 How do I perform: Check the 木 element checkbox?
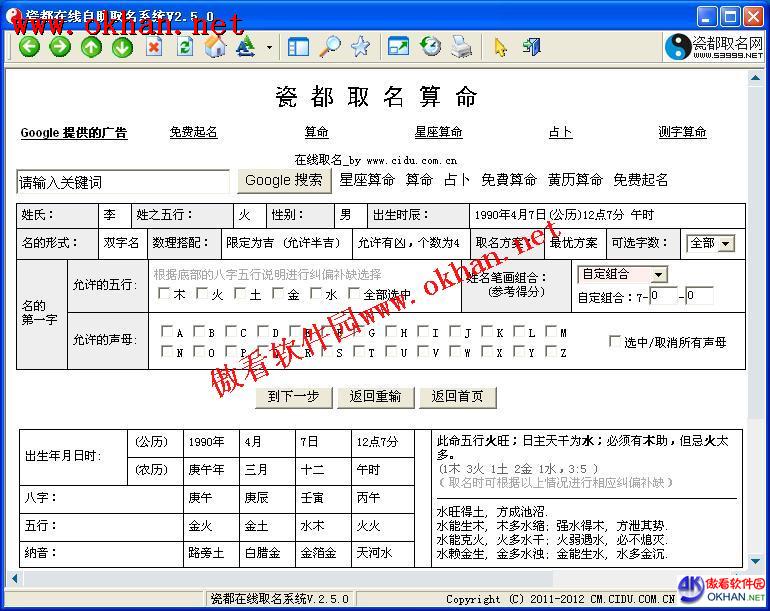tap(164, 294)
